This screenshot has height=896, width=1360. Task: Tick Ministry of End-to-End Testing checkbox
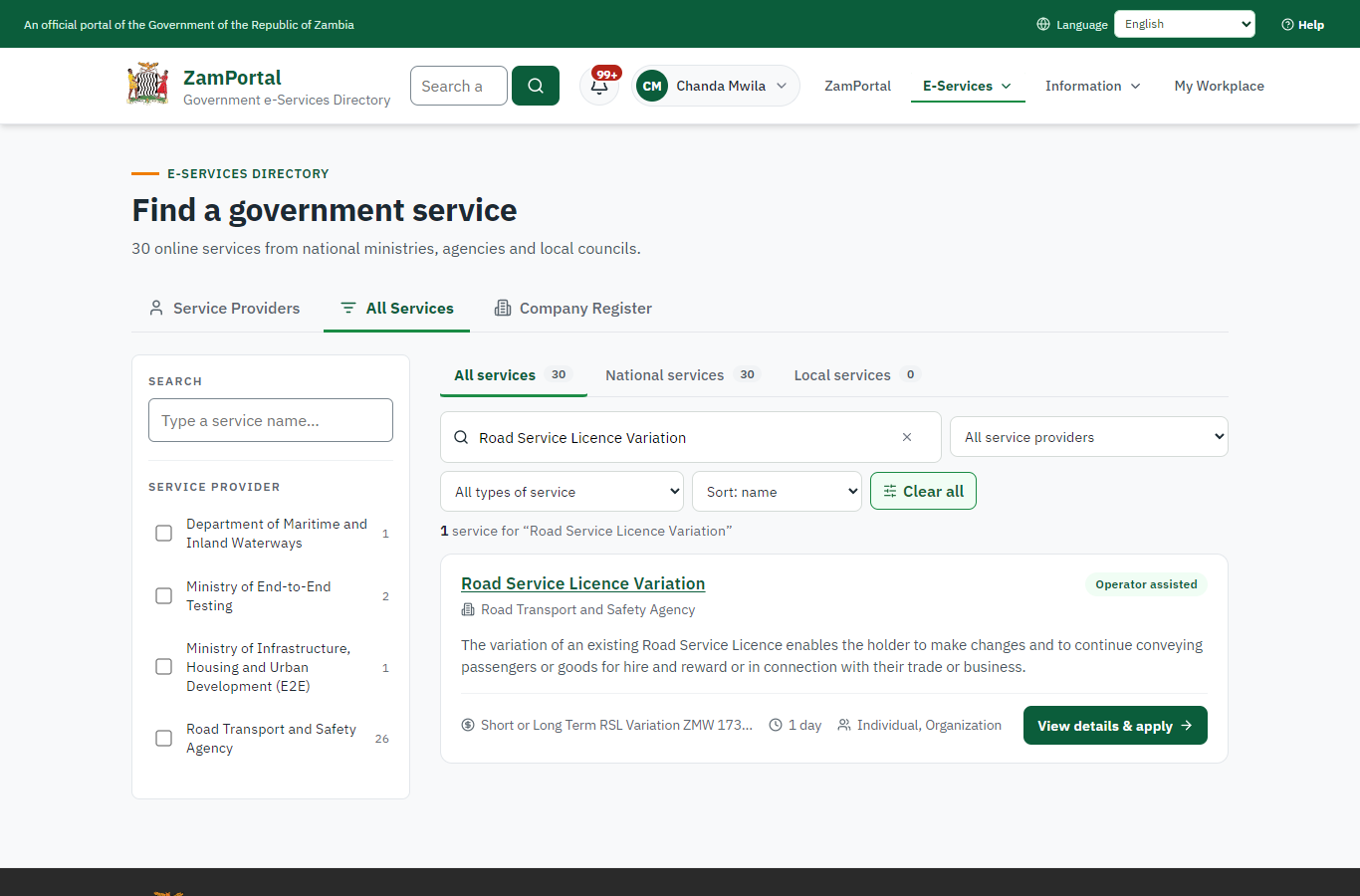pyautogui.click(x=164, y=596)
